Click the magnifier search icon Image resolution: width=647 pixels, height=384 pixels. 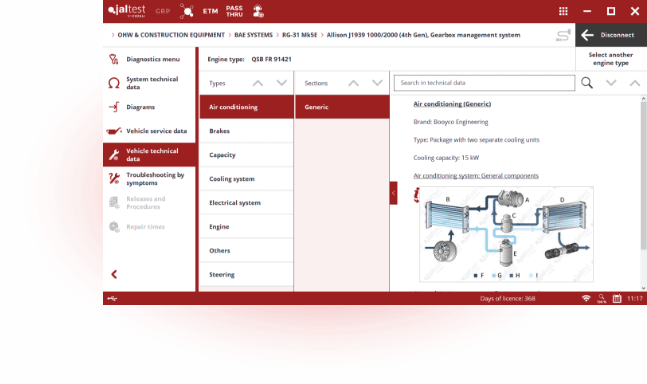click(587, 83)
